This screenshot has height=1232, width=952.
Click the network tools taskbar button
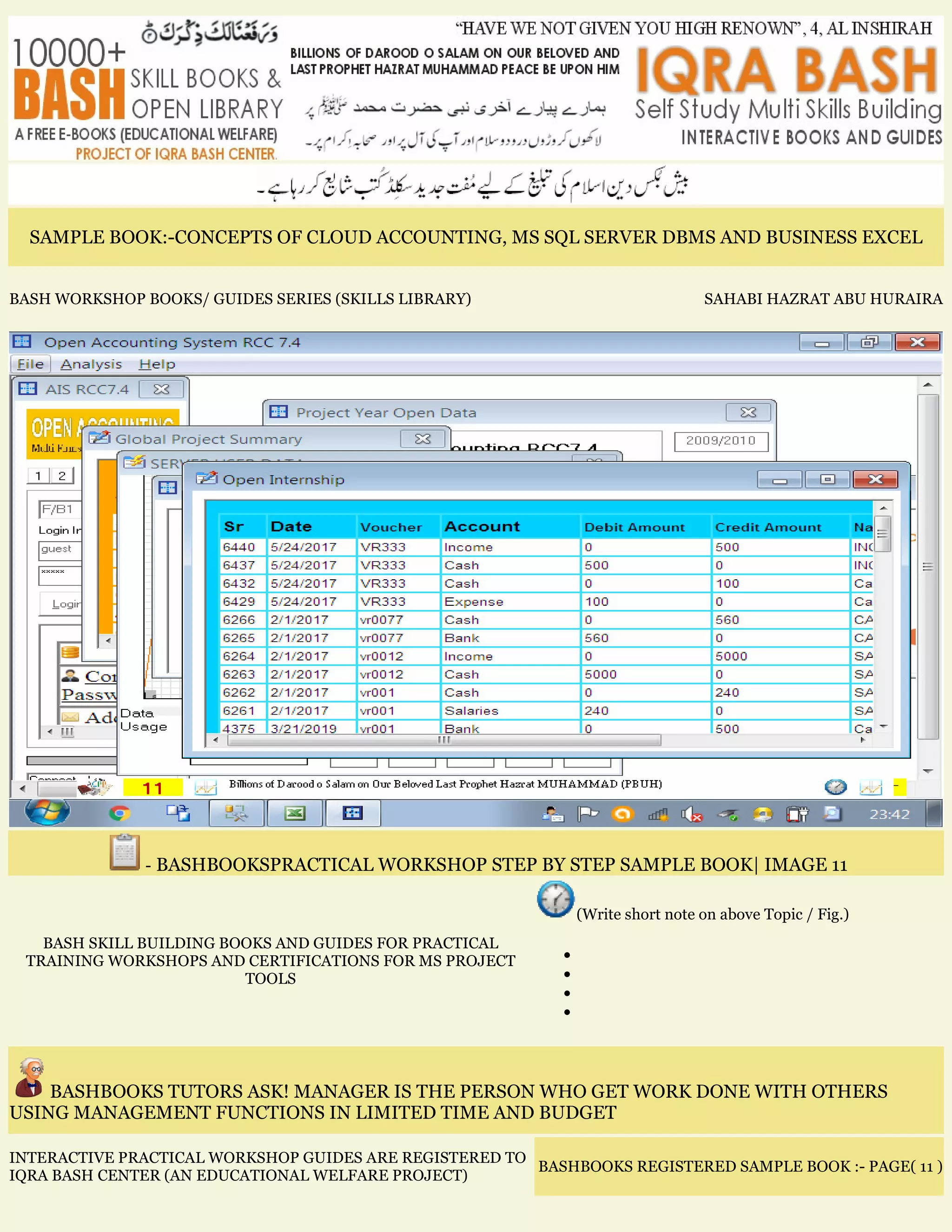[x=236, y=814]
